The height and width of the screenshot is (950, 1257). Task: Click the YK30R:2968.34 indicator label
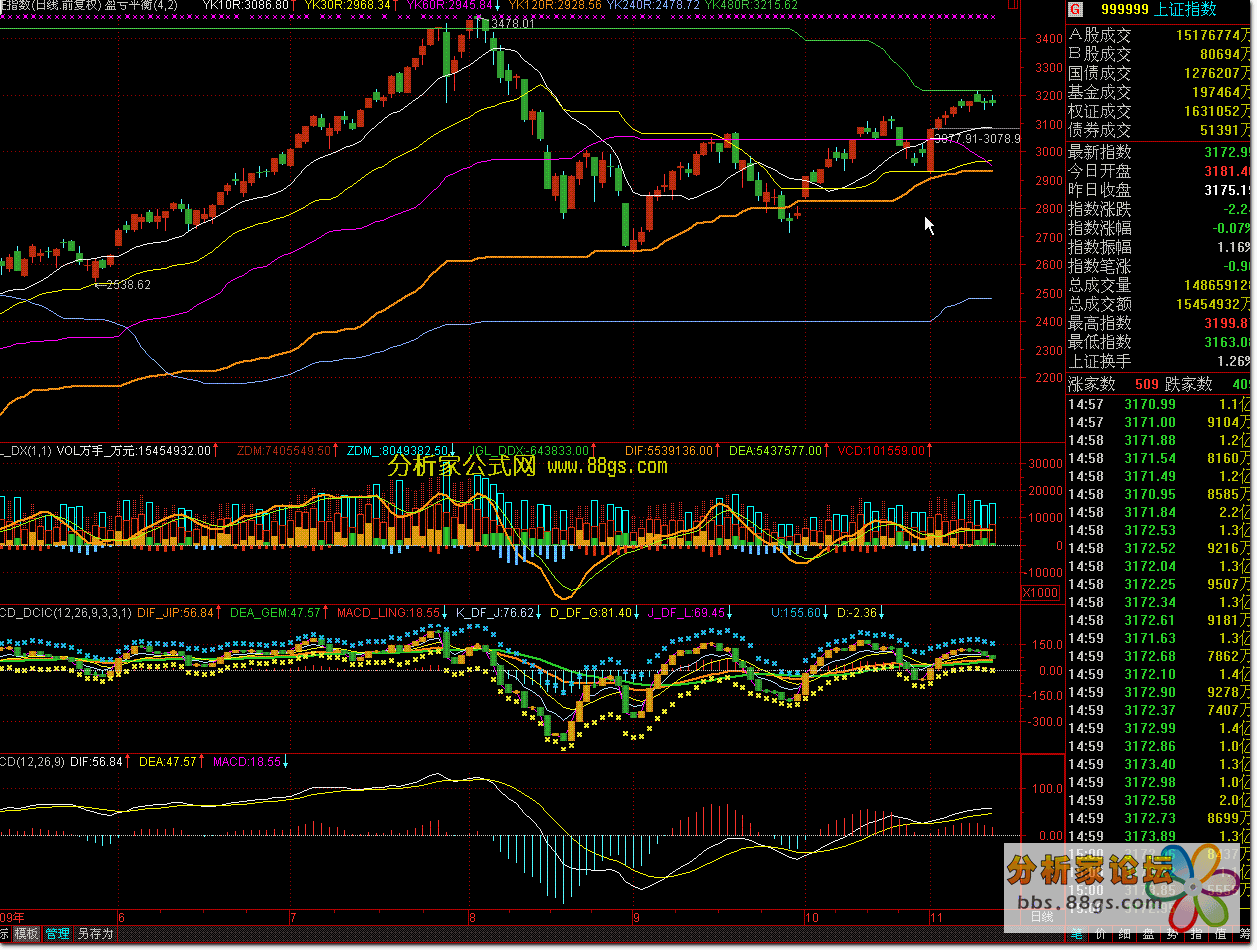point(348,6)
